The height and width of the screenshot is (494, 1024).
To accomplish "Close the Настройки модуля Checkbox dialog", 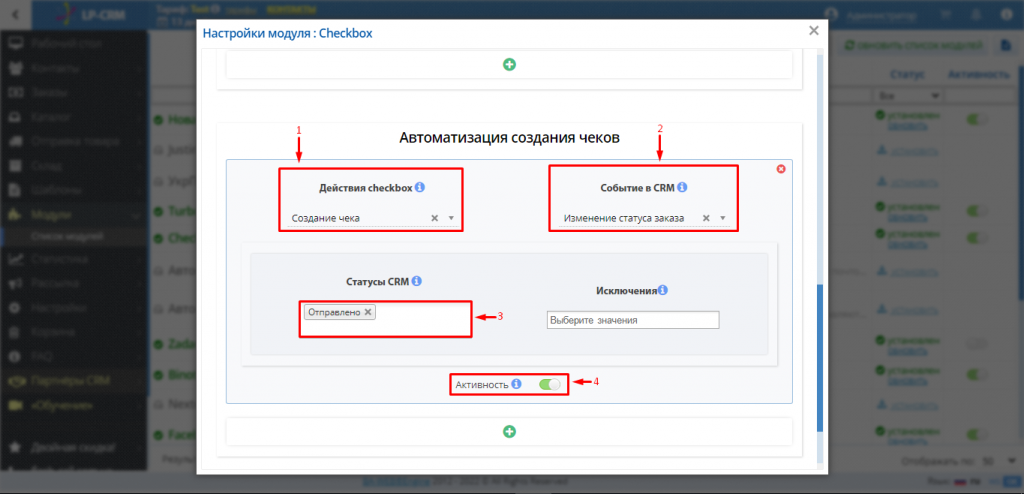I will [813, 31].
